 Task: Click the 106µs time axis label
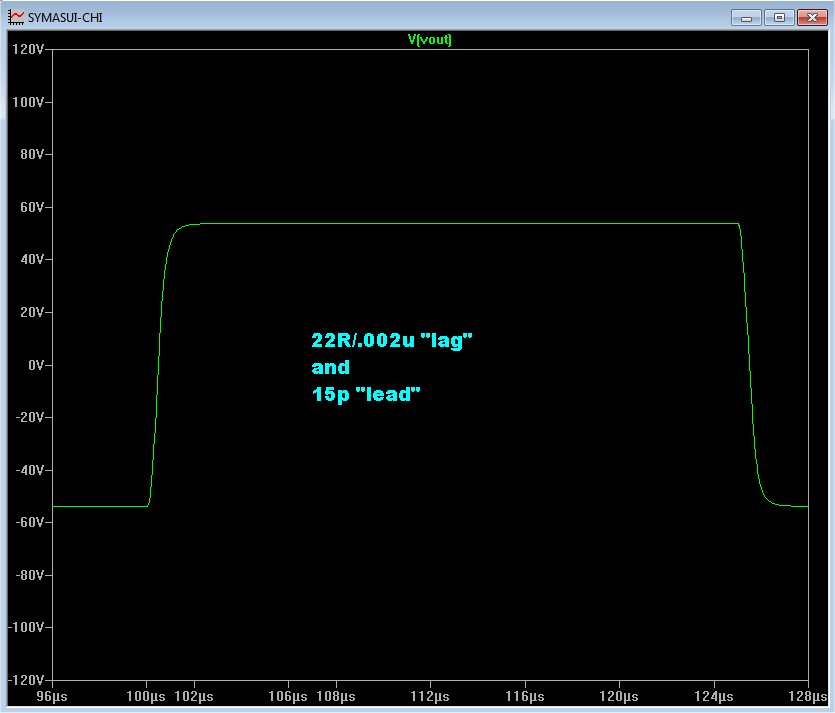pyautogui.click(x=288, y=696)
